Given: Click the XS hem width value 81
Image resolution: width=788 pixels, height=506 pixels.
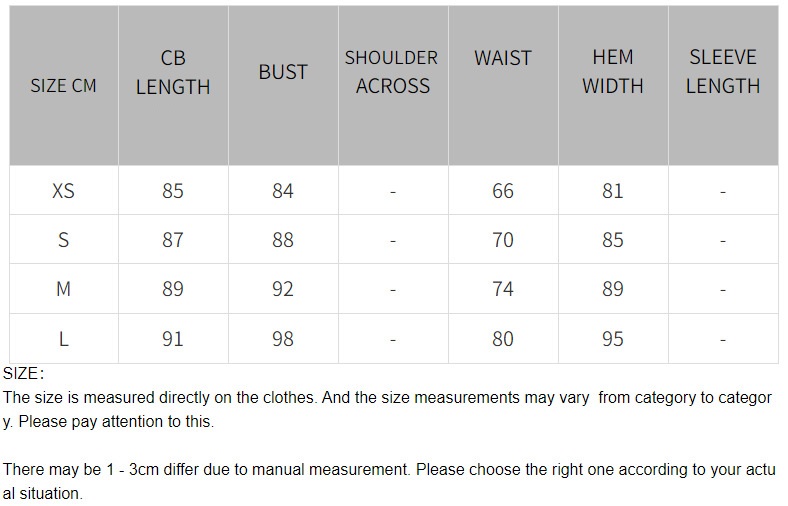Looking at the screenshot, I should pyautogui.click(x=613, y=190).
